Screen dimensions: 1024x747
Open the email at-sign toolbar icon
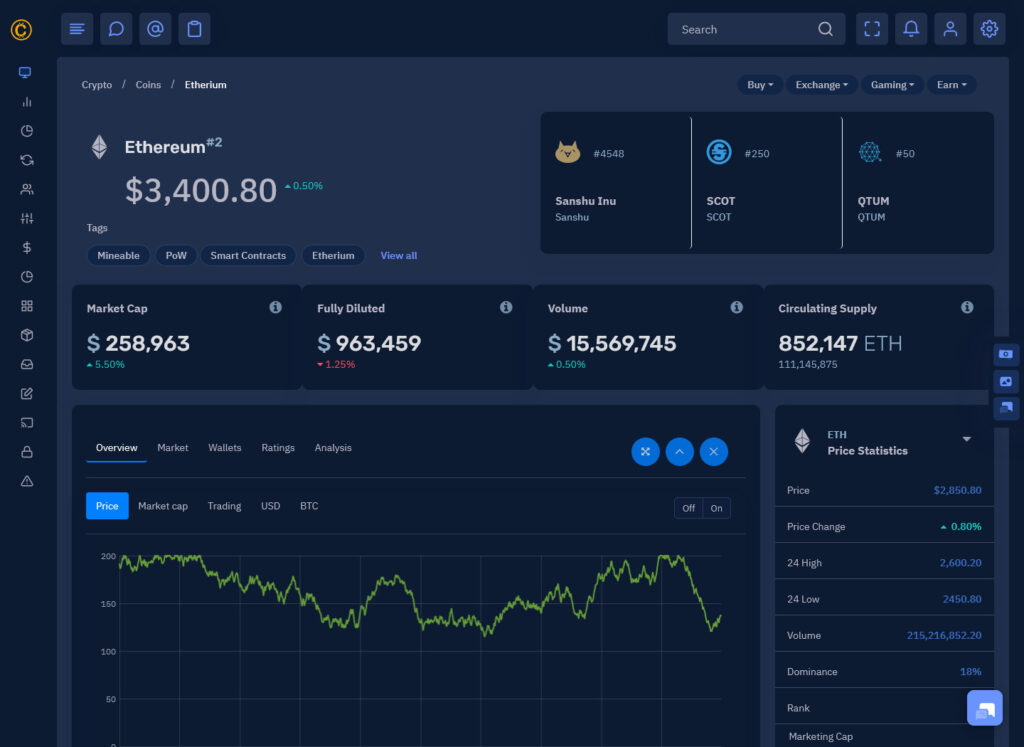[155, 29]
